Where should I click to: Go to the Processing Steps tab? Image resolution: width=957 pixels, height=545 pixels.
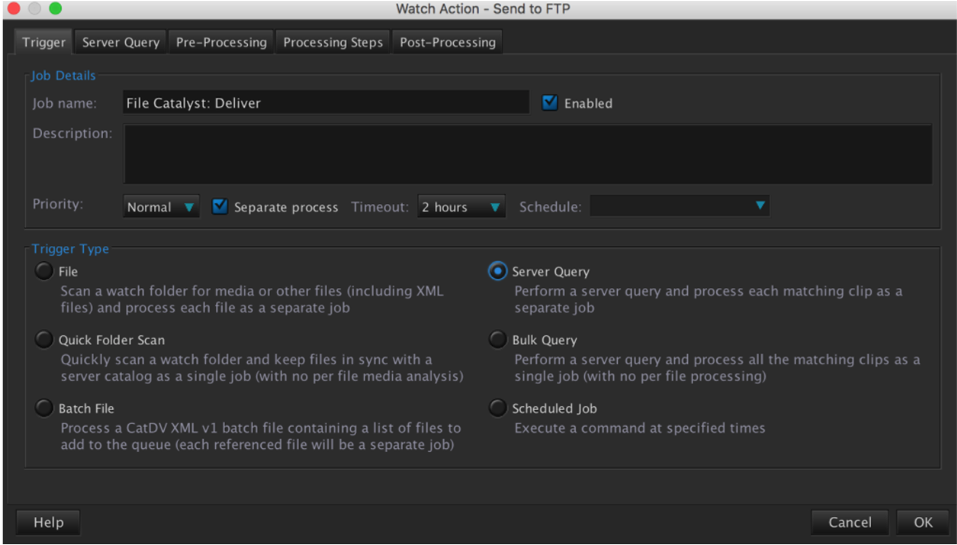tap(332, 42)
